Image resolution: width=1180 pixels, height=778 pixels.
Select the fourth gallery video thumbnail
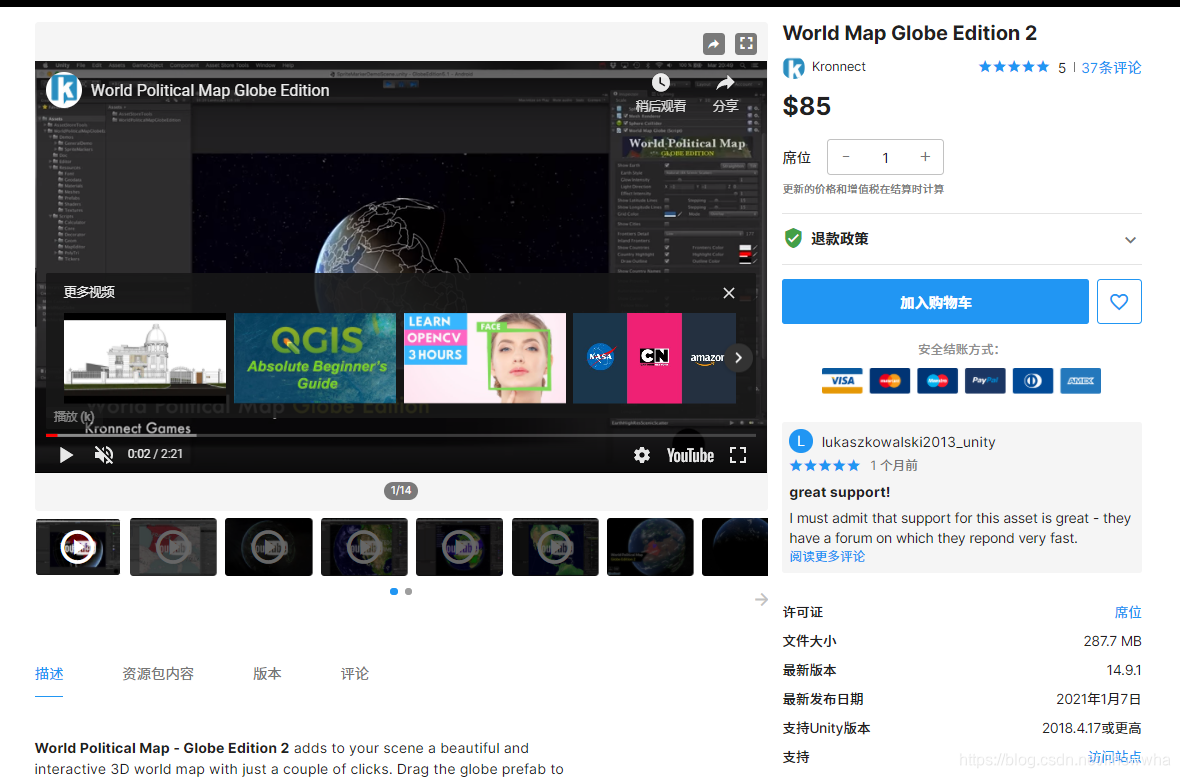pos(364,547)
